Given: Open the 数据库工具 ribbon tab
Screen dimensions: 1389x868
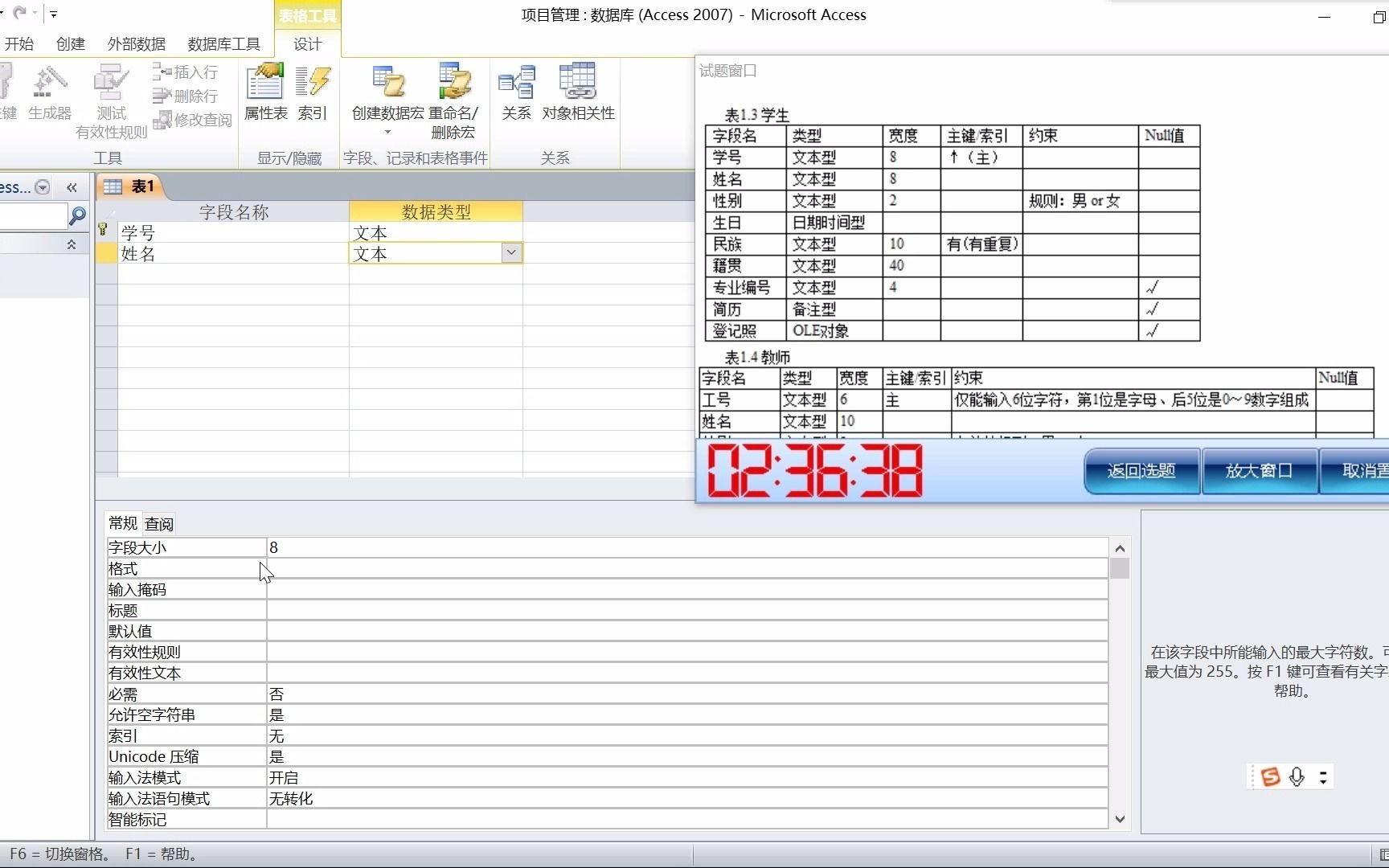Looking at the screenshot, I should 224,43.
